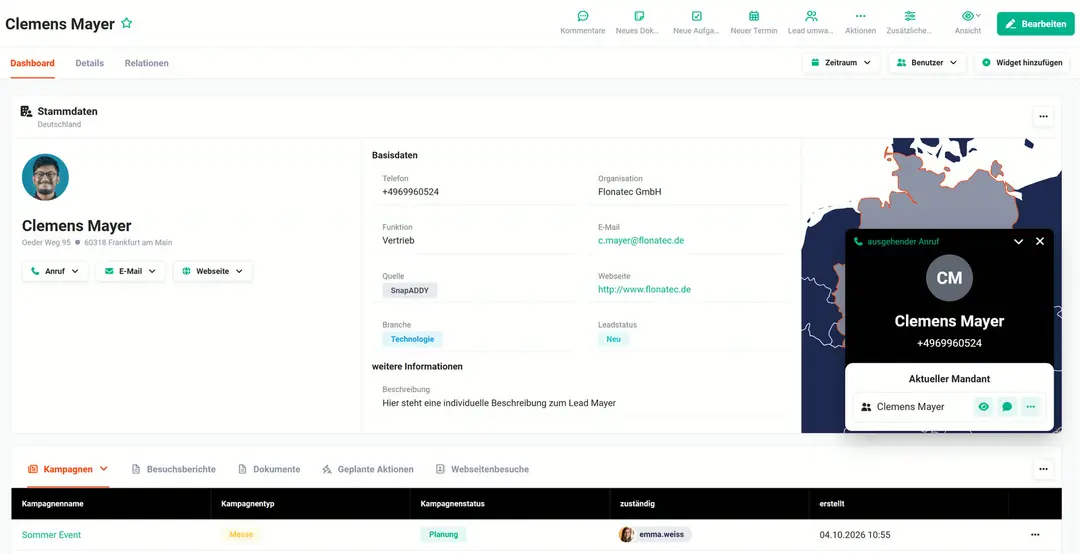Switch to the Relationen tab
The image size is (1080, 554).
pyautogui.click(x=147, y=63)
